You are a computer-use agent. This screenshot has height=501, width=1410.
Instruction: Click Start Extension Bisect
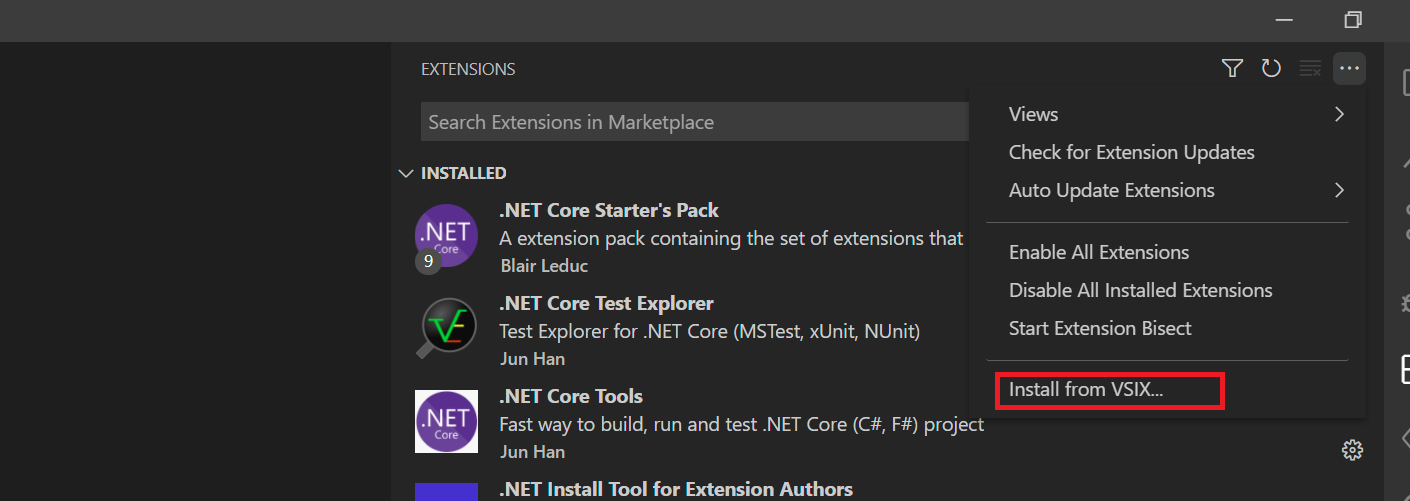(1100, 328)
